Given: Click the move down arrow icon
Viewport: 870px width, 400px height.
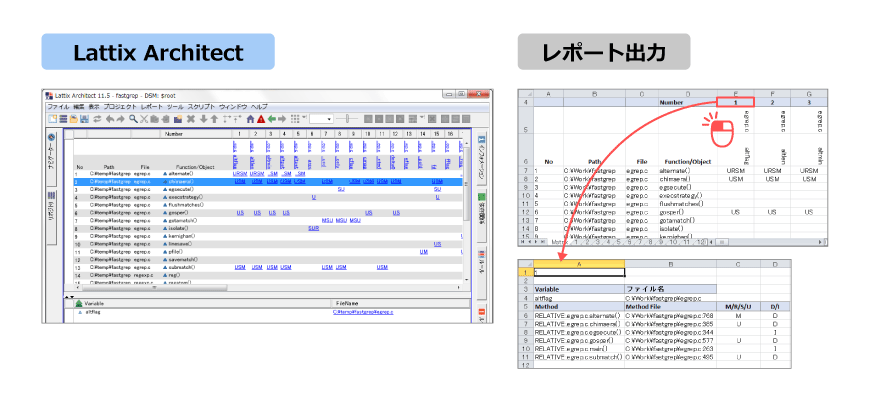Looking at the screenshot, I should (204, 119).
